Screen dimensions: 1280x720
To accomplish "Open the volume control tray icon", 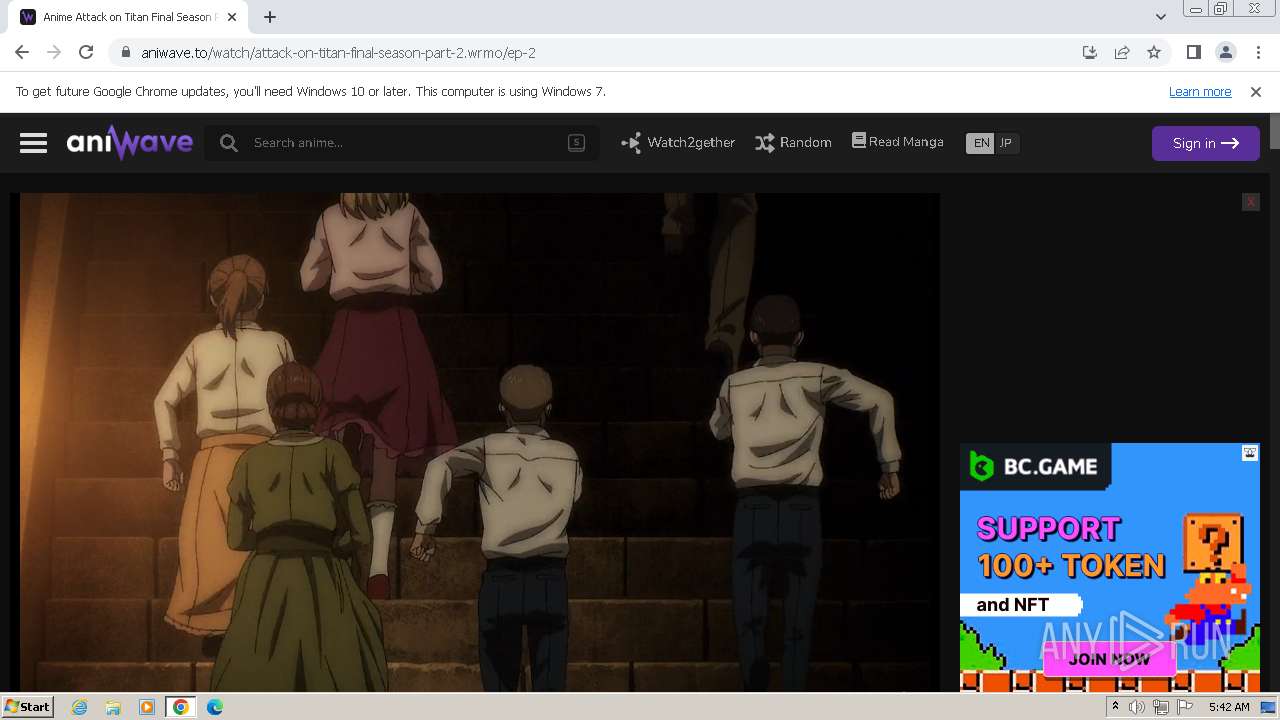I will [x=1137, y=707].
